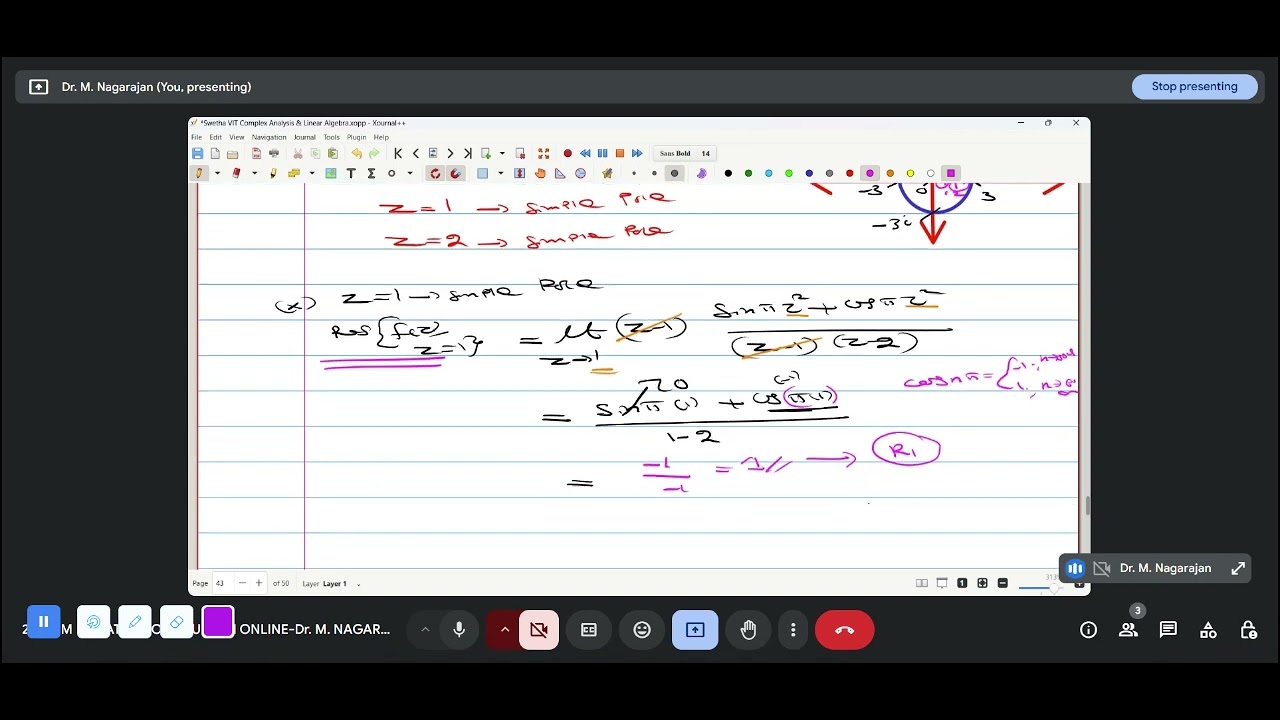Select thick line thickness dot
Image resolution: width=1280 pixels, height=720 pixels.
click(674, 173)
